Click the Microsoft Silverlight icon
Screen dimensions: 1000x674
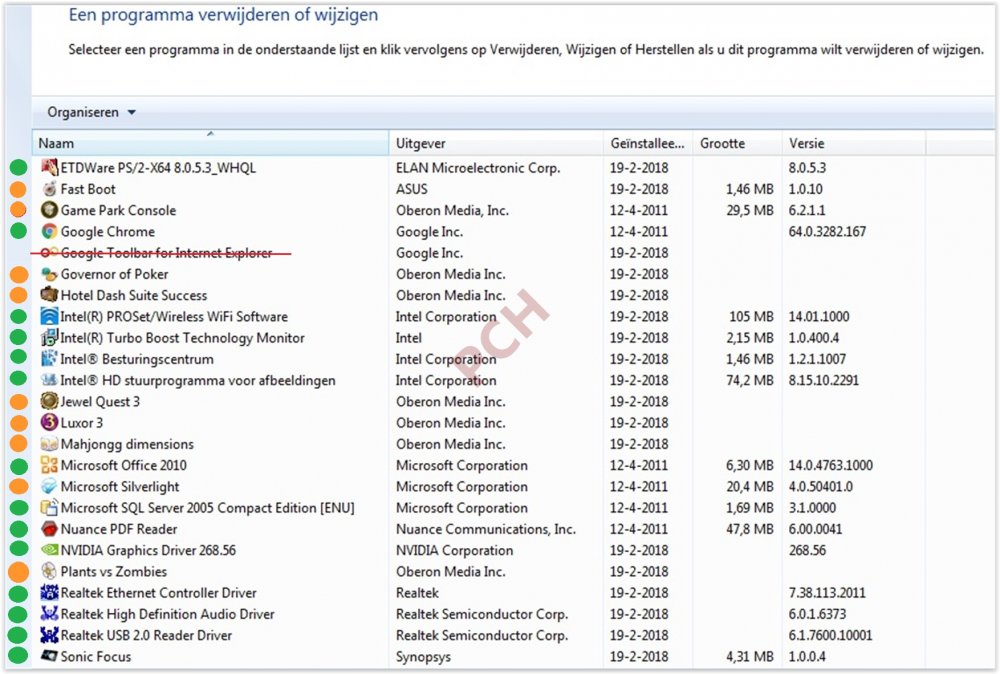tap(49, 487)
